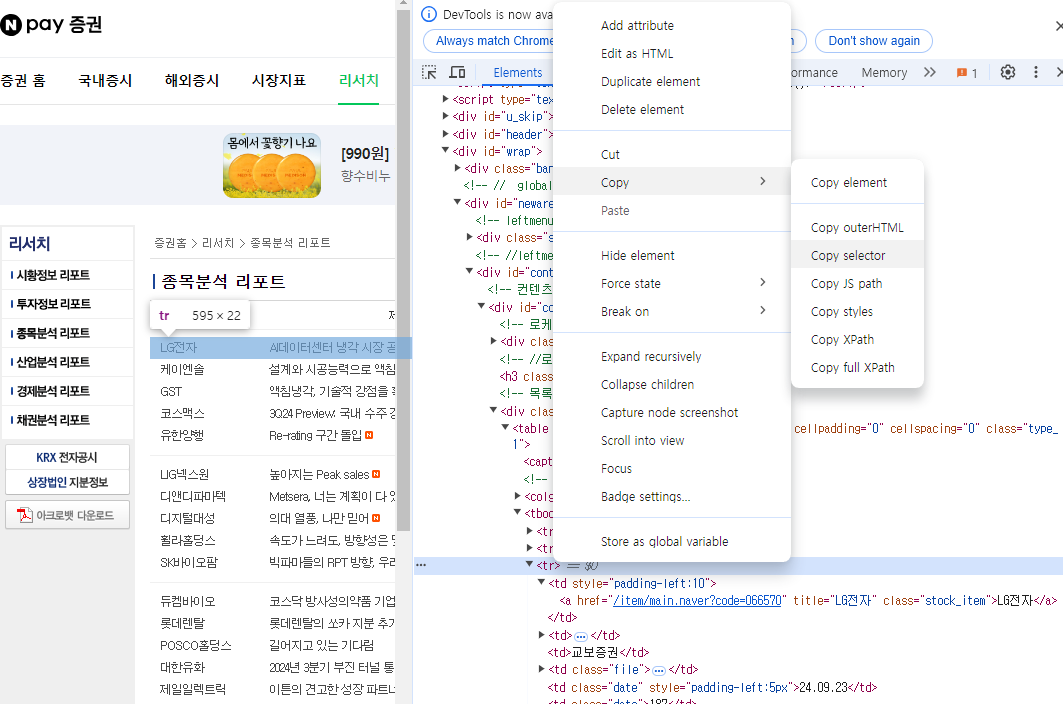Click Don't show again button
This screenshot has height=704, width=1063.
[873, 41]
